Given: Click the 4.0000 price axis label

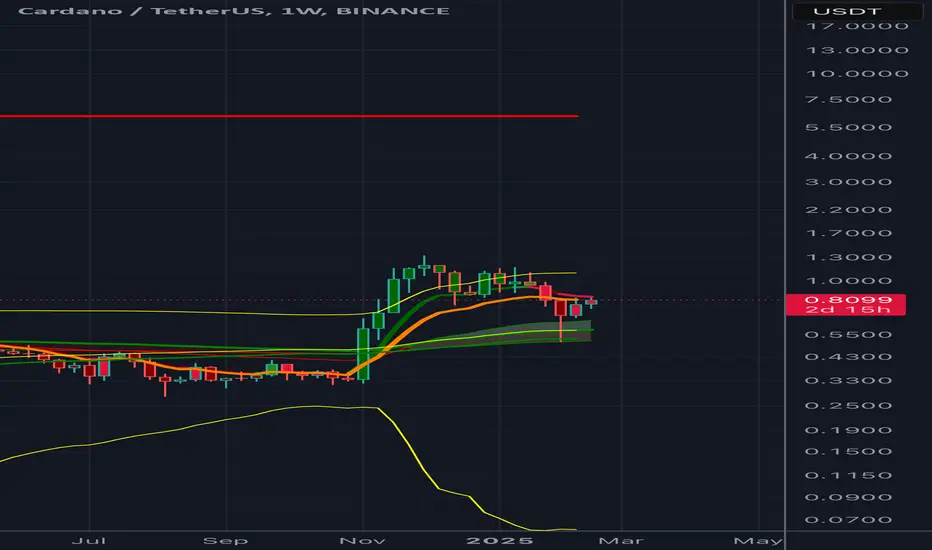Looking at the screenshot, I should [x=848, y=156].
